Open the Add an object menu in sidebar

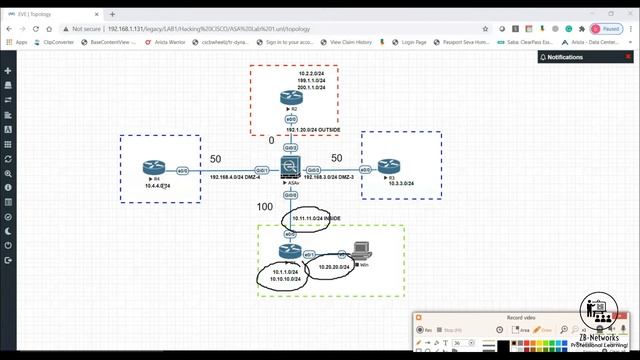coord(8,71)
